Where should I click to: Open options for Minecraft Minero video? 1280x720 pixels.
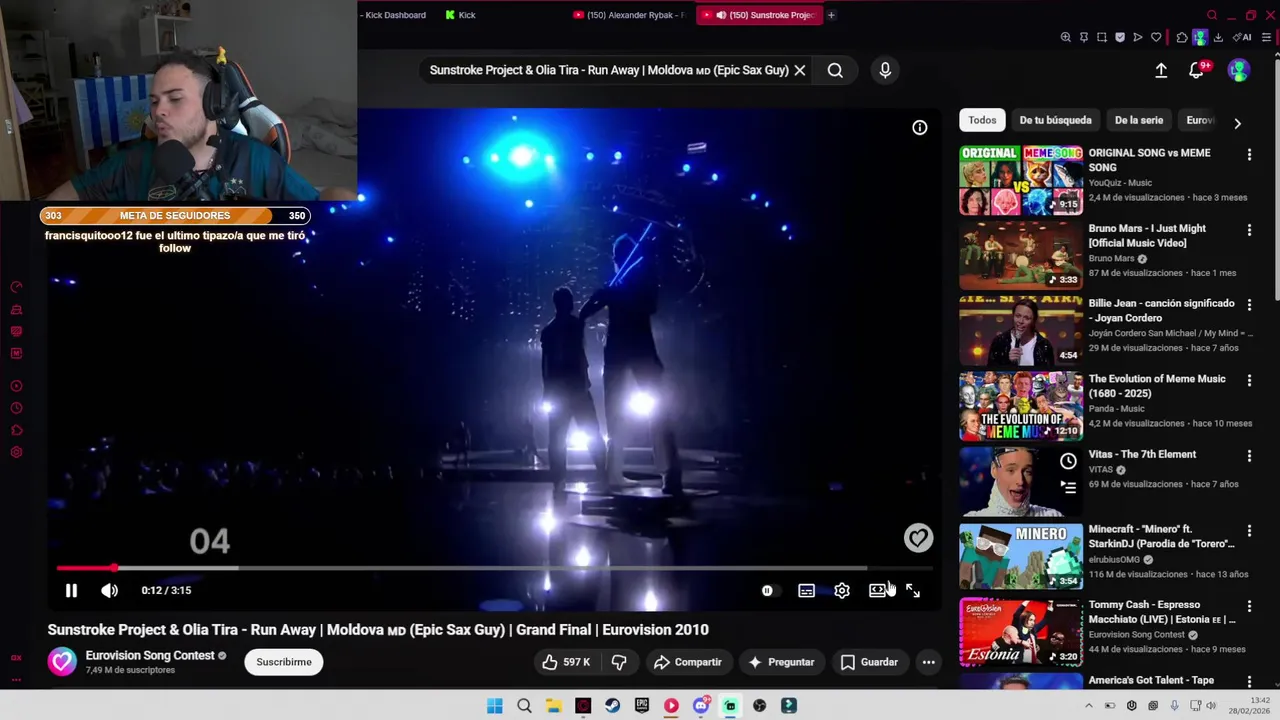(x=1249, y=531)
